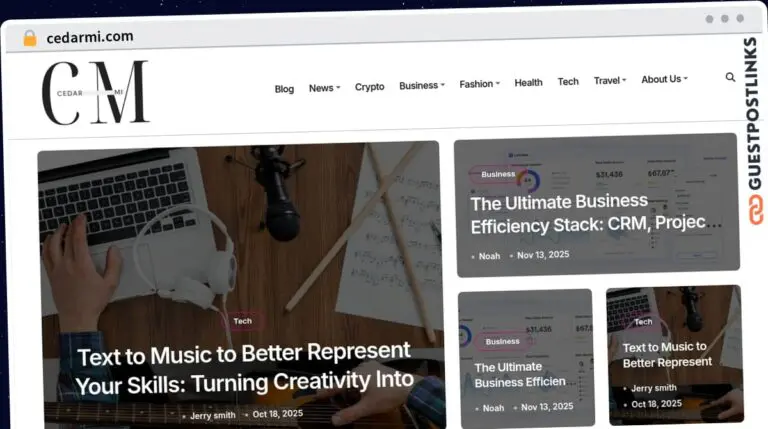Open the Tech menu item
This screenshot has width=768, height=429.
tap(568, 81)
